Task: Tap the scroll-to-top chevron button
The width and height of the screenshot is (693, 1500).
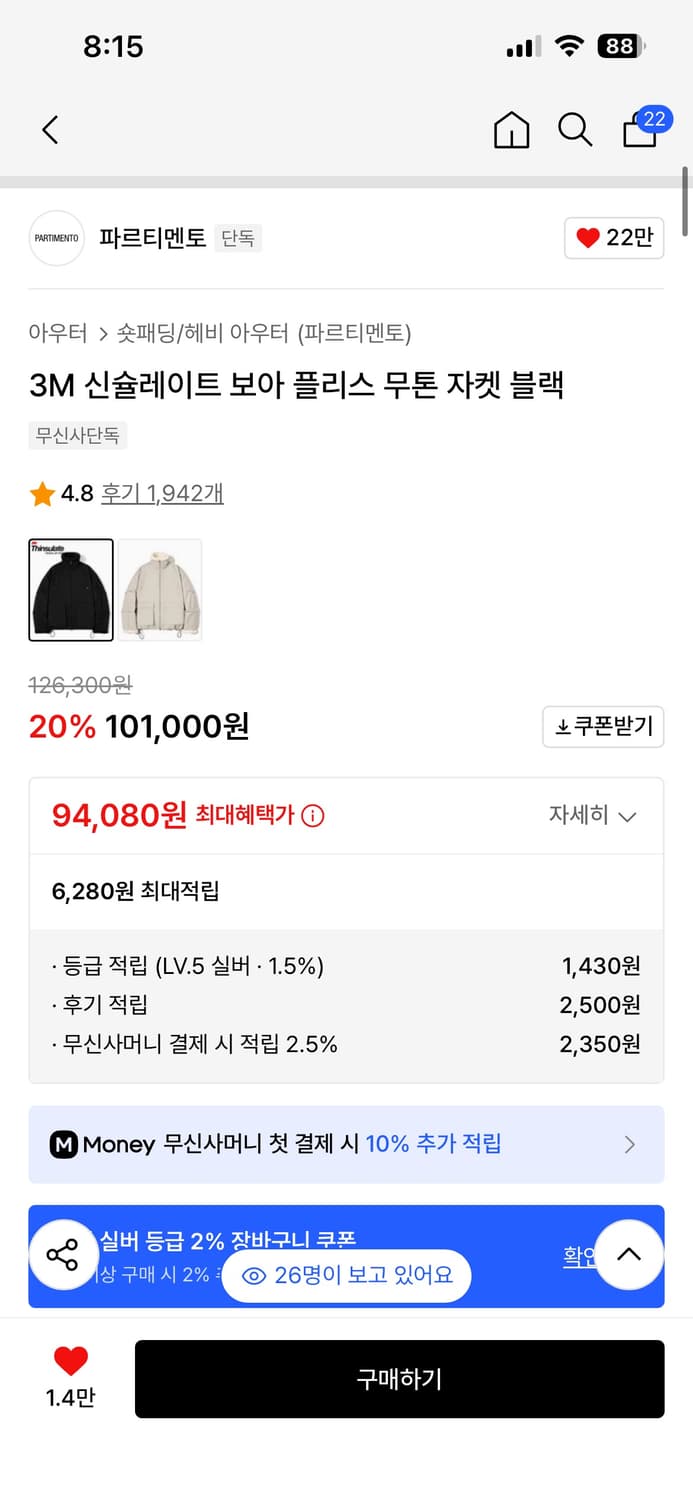Action: click(629, 1255)
